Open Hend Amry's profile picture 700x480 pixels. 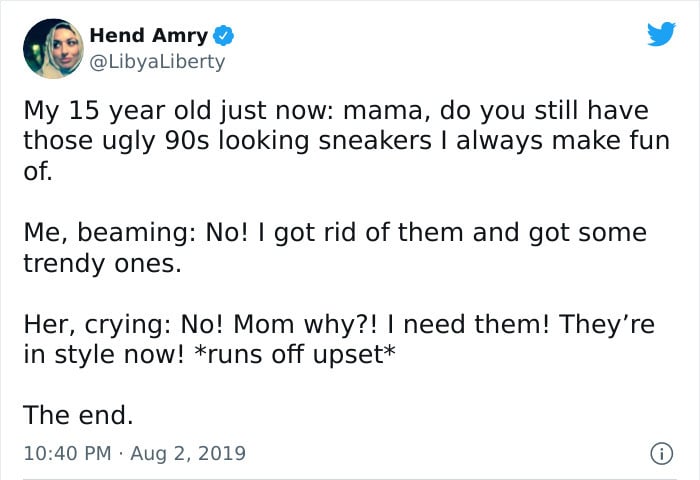click(x=52, y=47)
